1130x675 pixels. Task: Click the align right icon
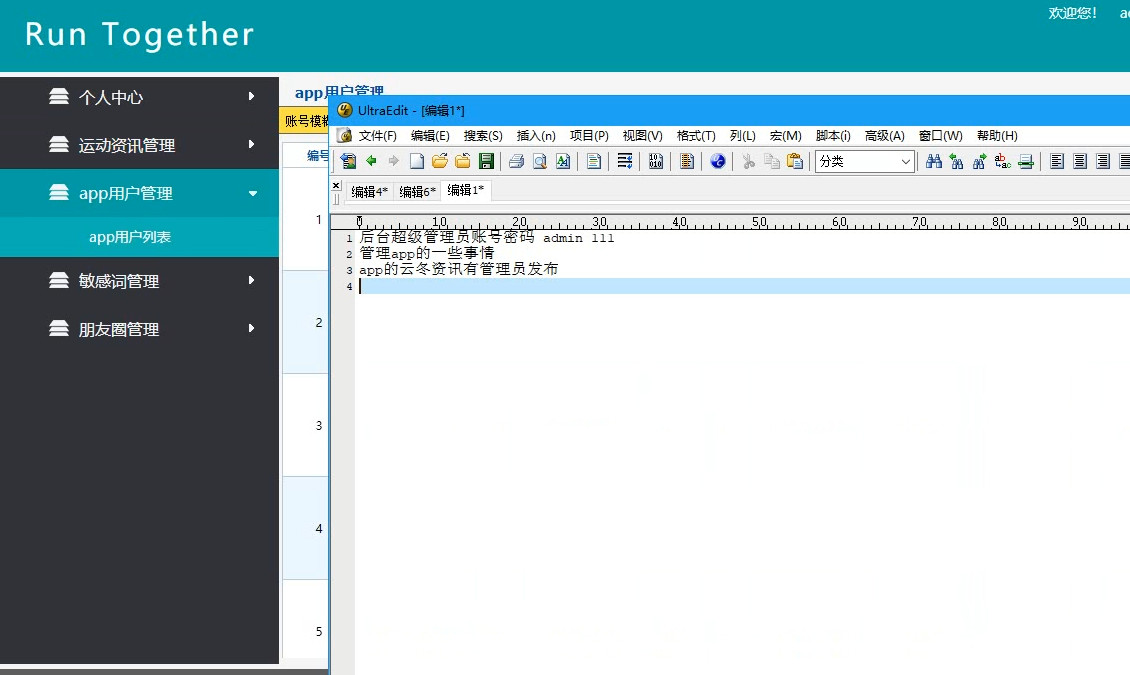pyautogui.click(x=1103, y=161)
